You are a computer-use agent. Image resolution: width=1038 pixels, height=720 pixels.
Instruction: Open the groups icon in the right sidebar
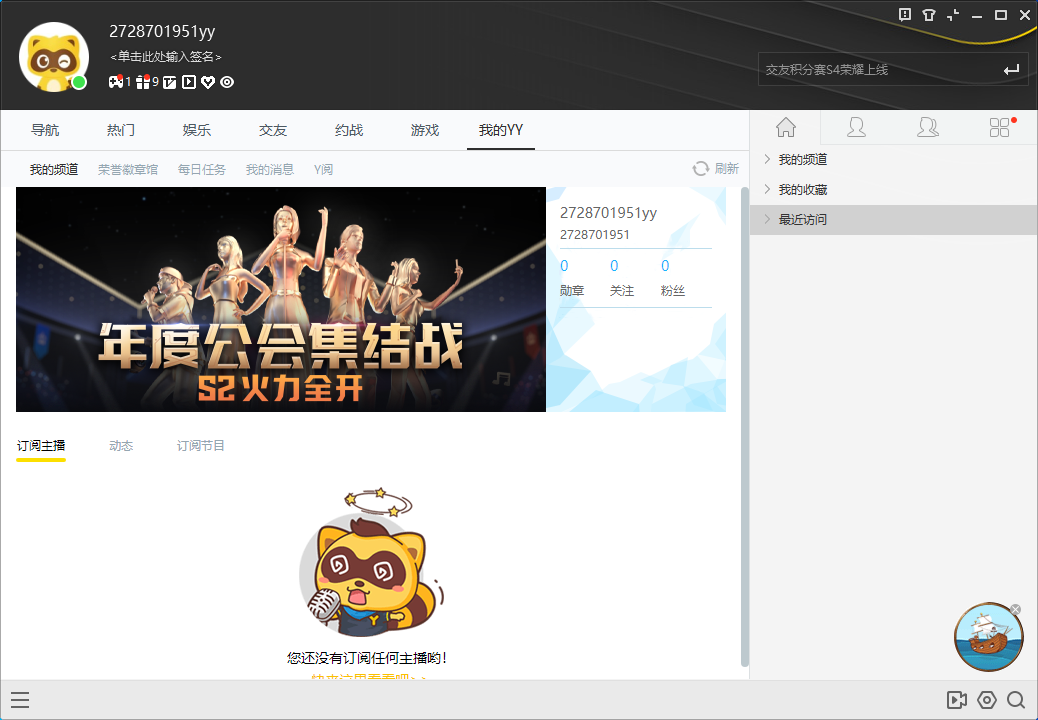coord(927,127)
